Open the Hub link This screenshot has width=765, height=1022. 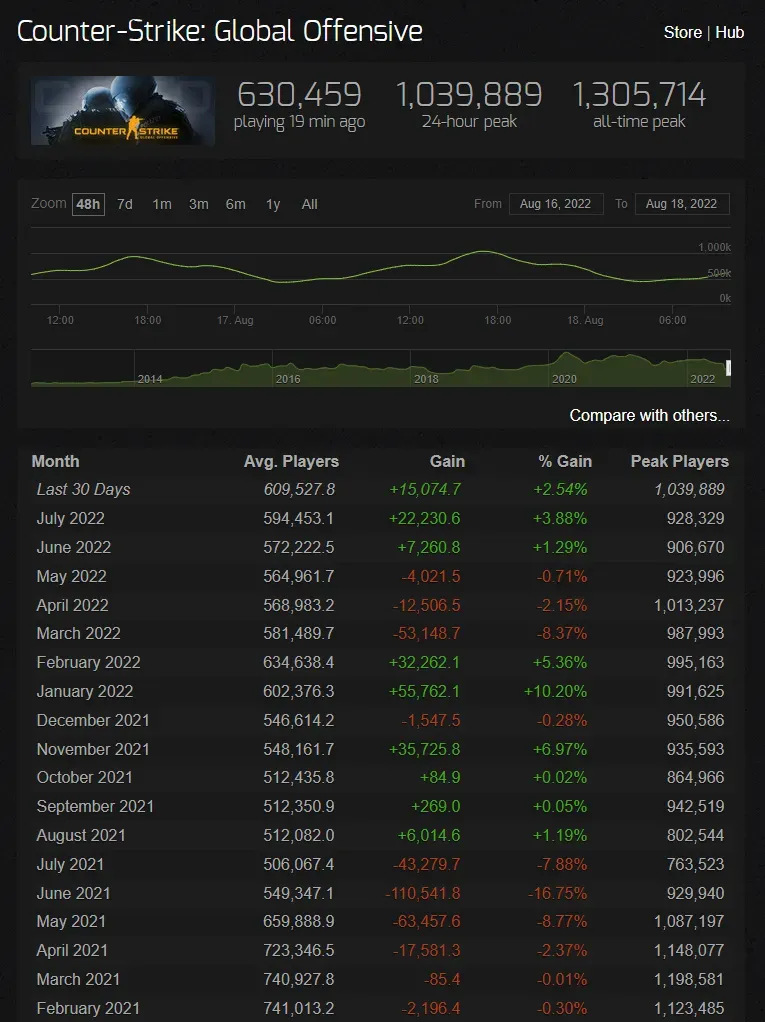tap(729, 33)
